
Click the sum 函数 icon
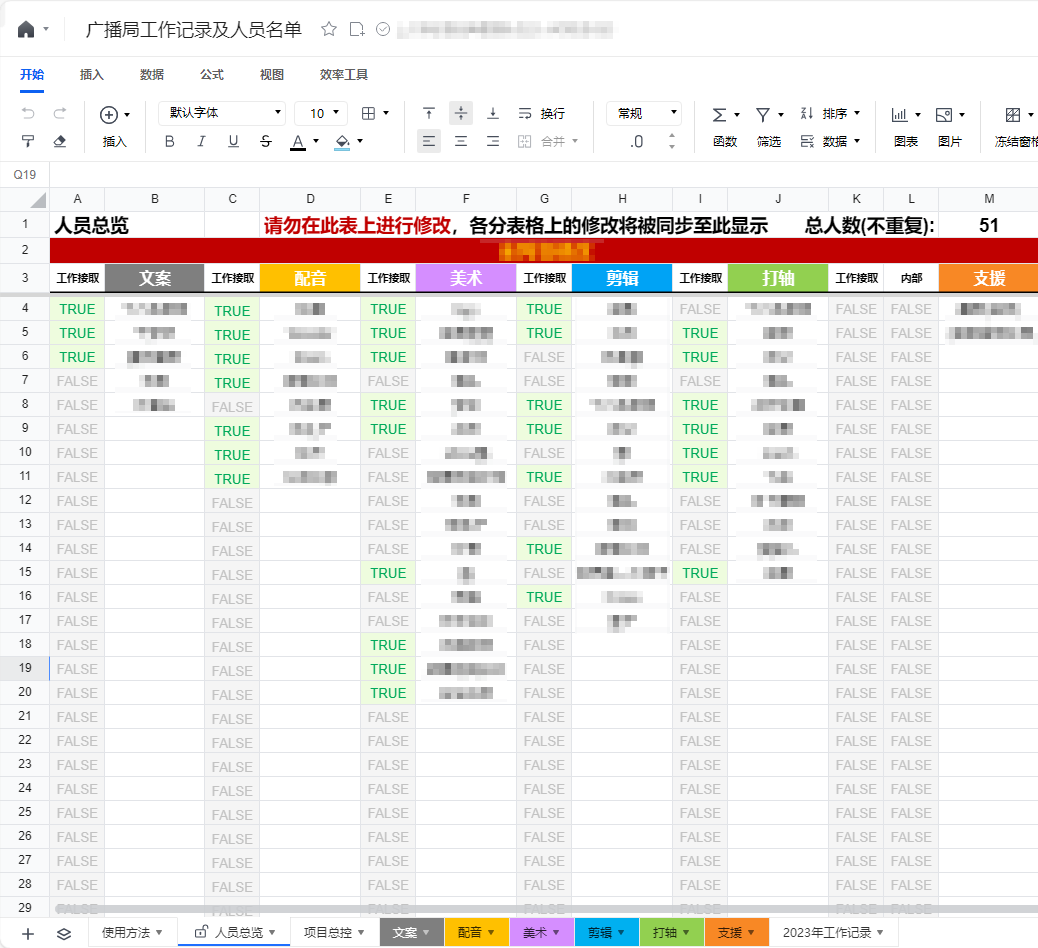coord(719,114)
